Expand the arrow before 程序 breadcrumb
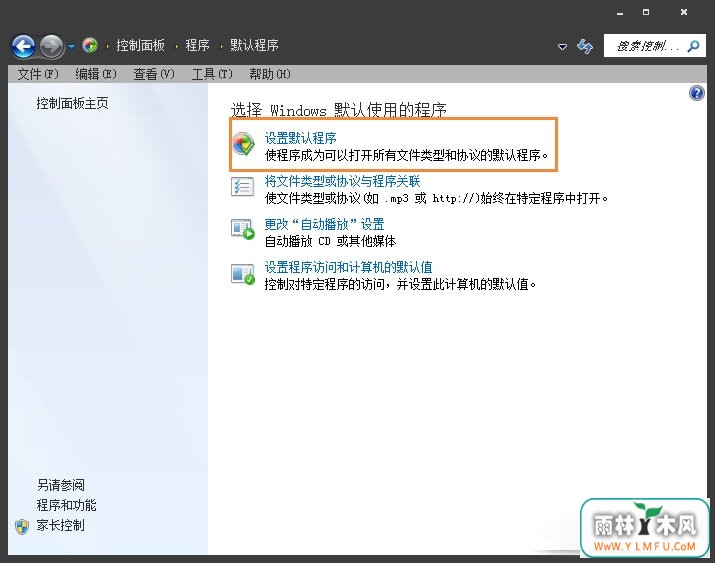The height and width of the screenshot is (563, 715). click(176, 46)
